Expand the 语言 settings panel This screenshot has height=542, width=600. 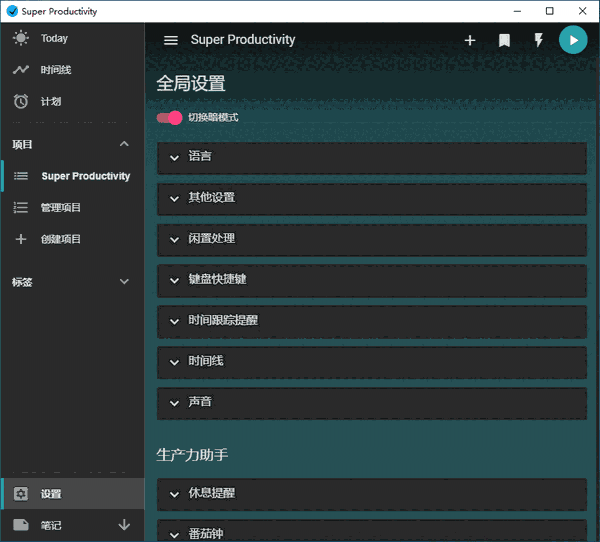(372, 158)
